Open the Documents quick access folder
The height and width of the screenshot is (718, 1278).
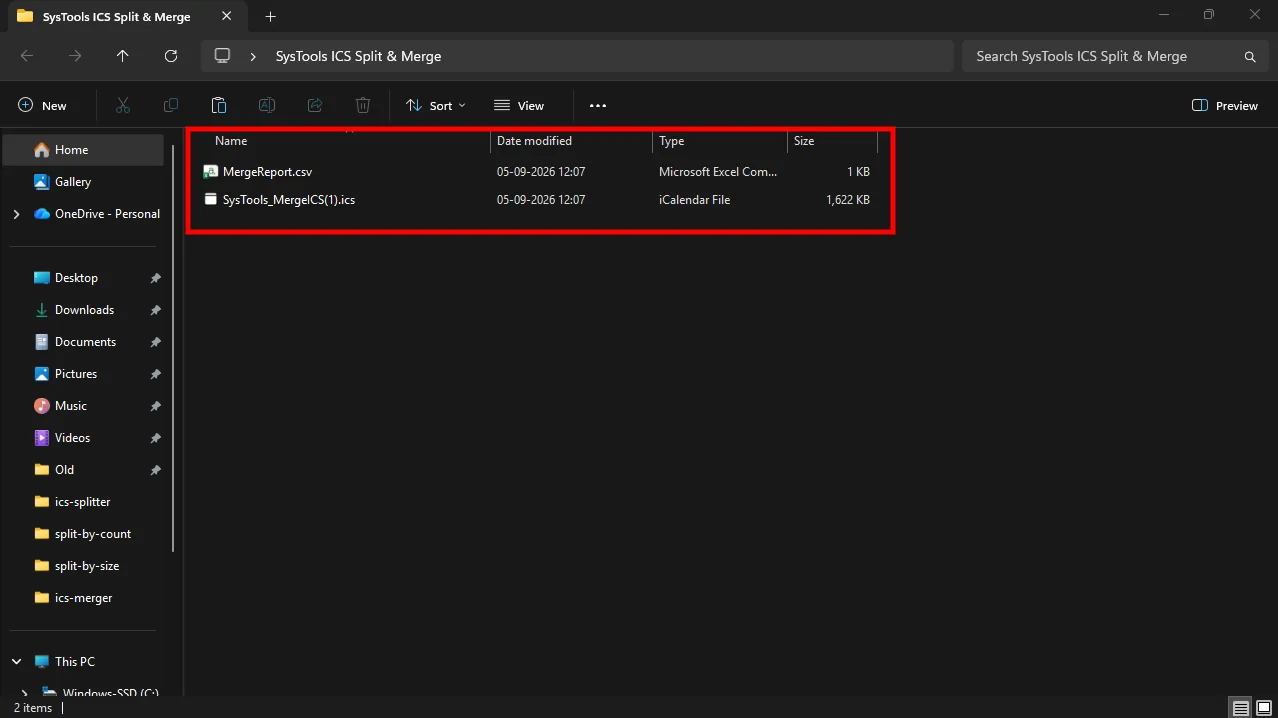coord(83,342)
